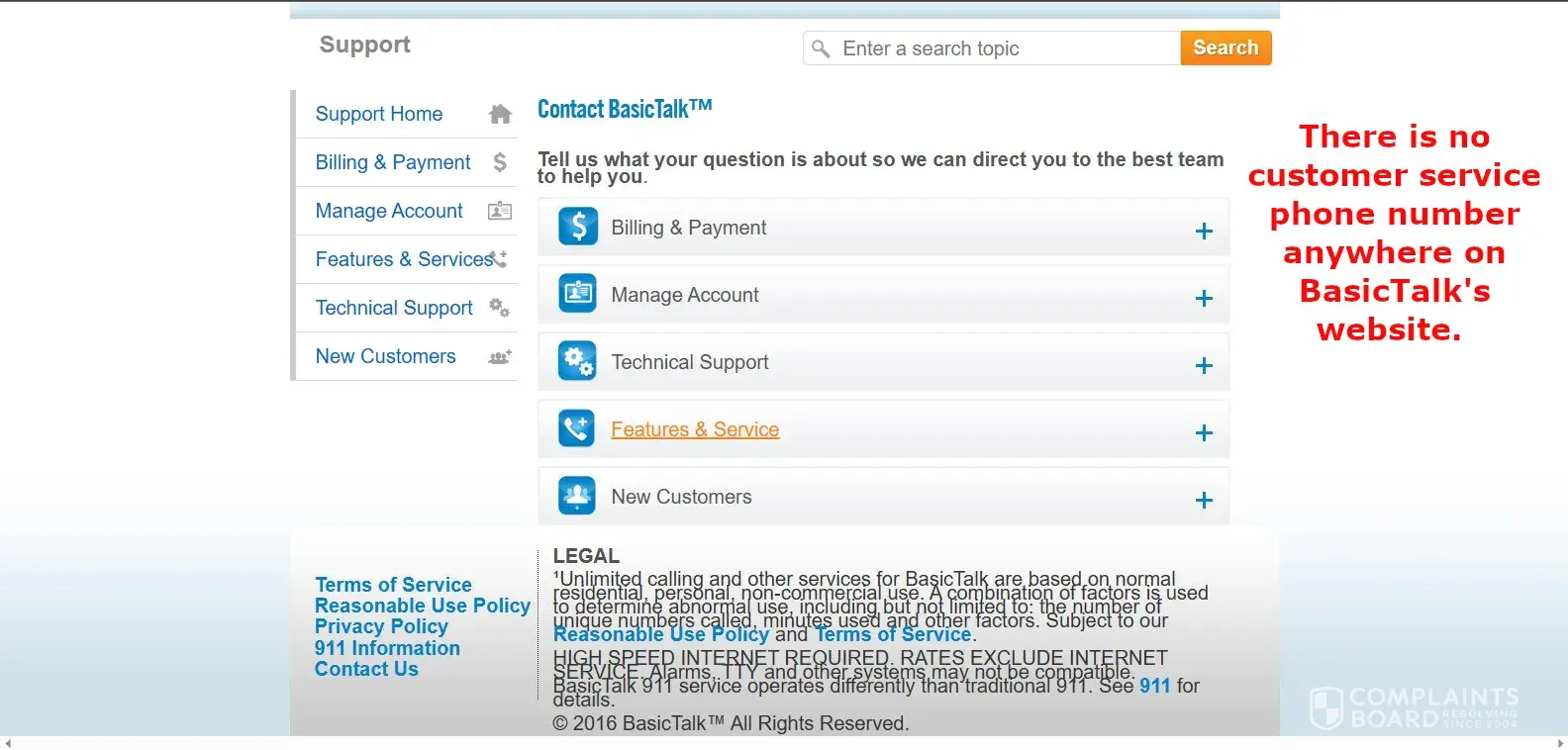Screen dimensions: 1568x750
Task: Click the horizontal scrollbar right arrow
Action: 1560,743
